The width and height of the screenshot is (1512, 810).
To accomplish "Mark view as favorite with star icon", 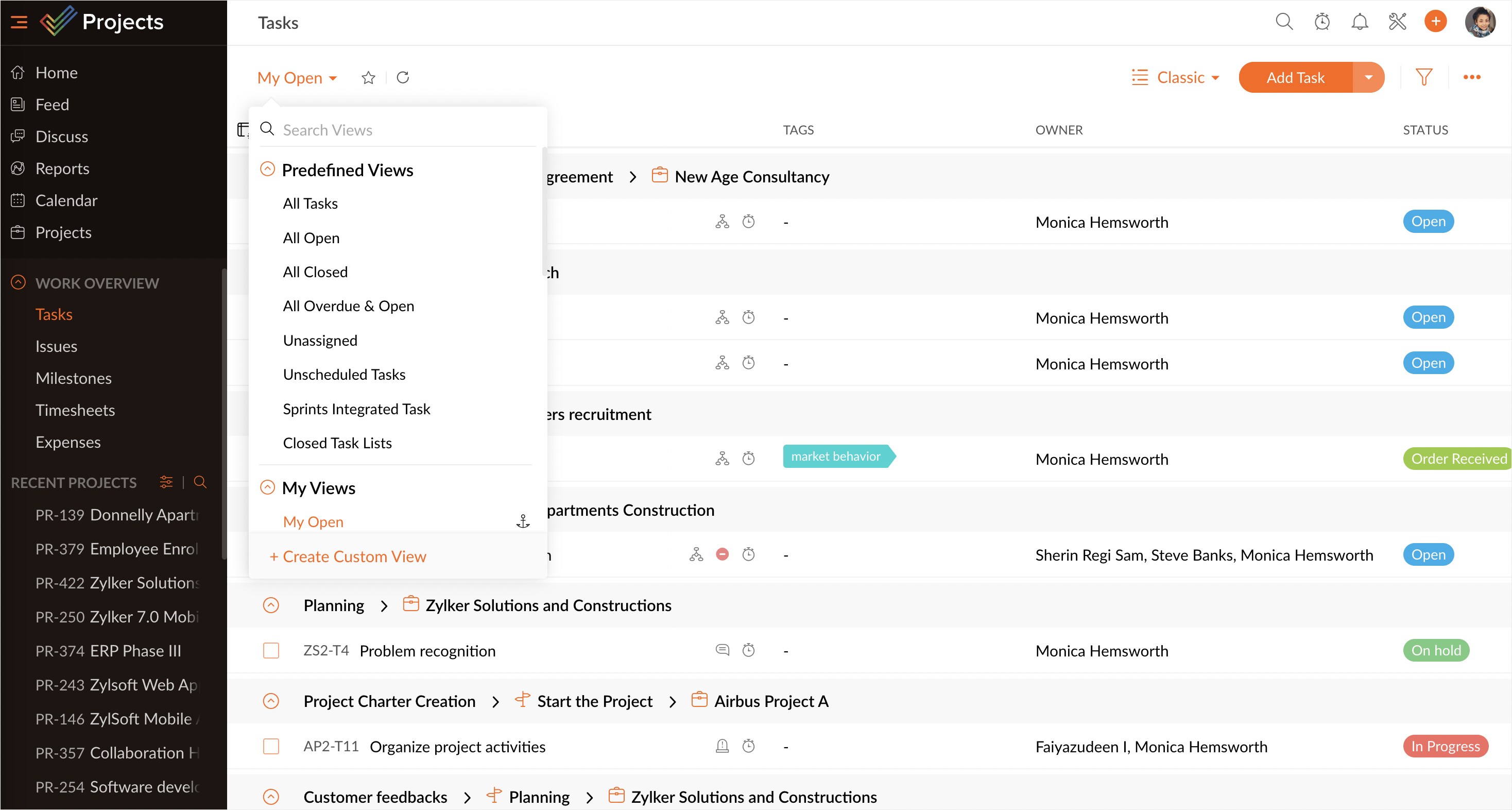I will pyautogui.click(x=368, y=77).
